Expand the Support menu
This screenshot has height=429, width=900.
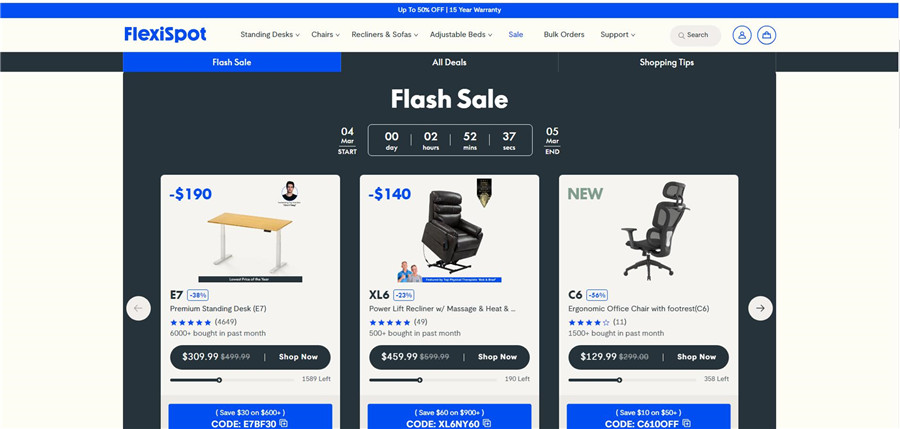pyautogui.click(x=618, y=34)
